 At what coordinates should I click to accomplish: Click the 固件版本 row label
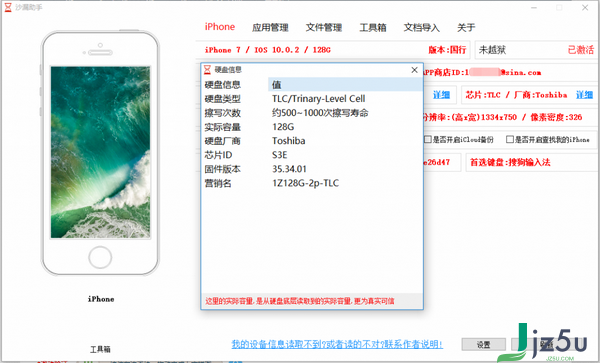point(222,169)
